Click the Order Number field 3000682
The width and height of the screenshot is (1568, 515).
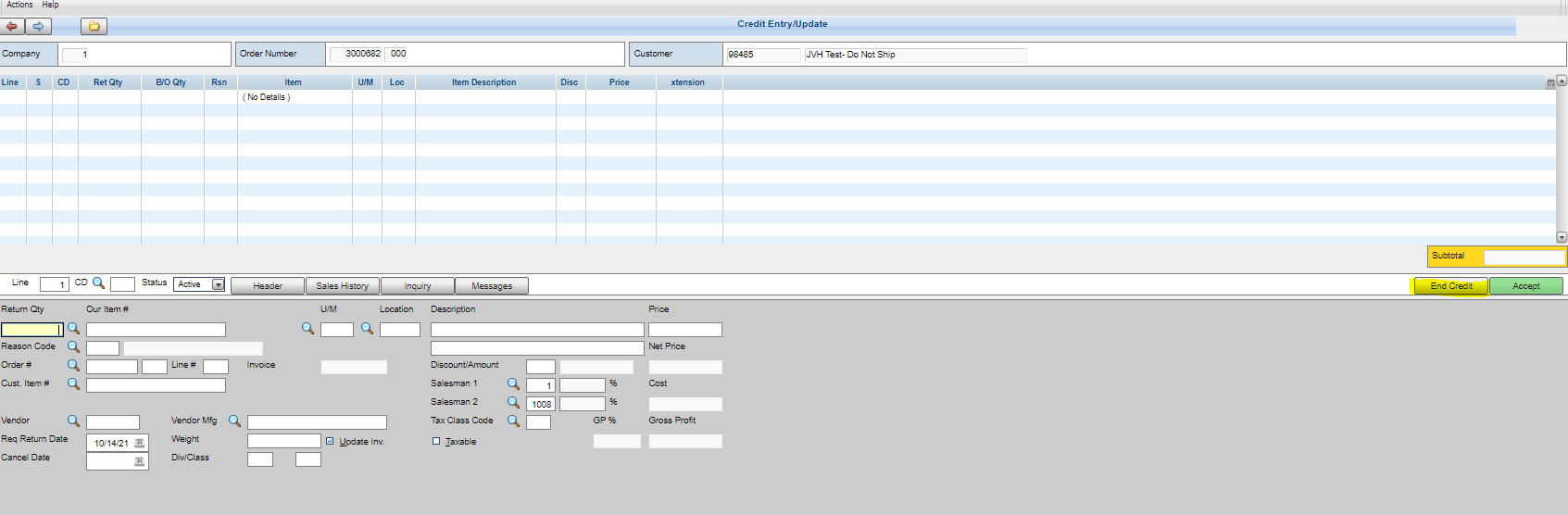tap(357, 54)
